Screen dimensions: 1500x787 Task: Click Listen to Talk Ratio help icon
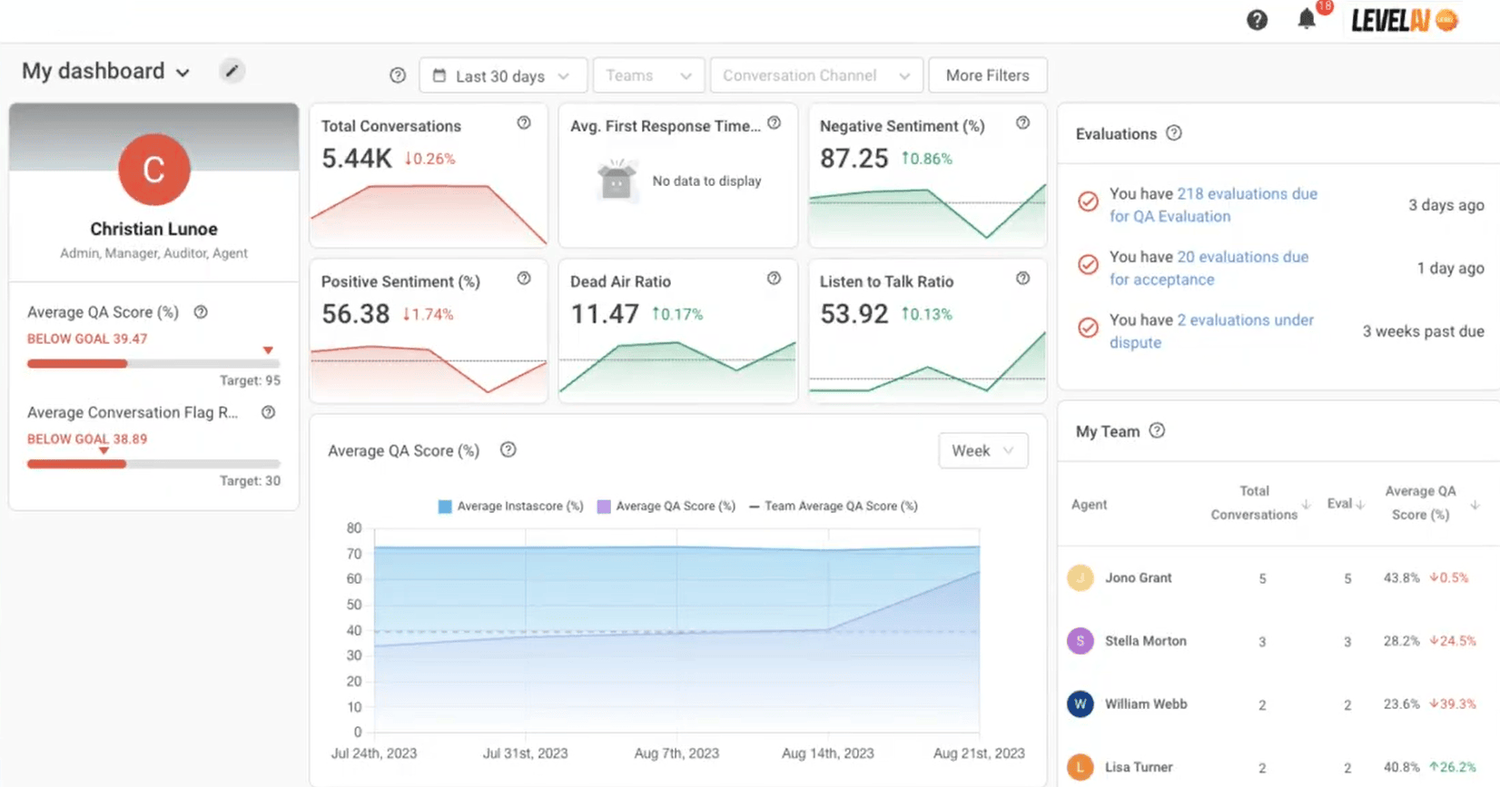pyautogui.click(x=1023, y=278)
